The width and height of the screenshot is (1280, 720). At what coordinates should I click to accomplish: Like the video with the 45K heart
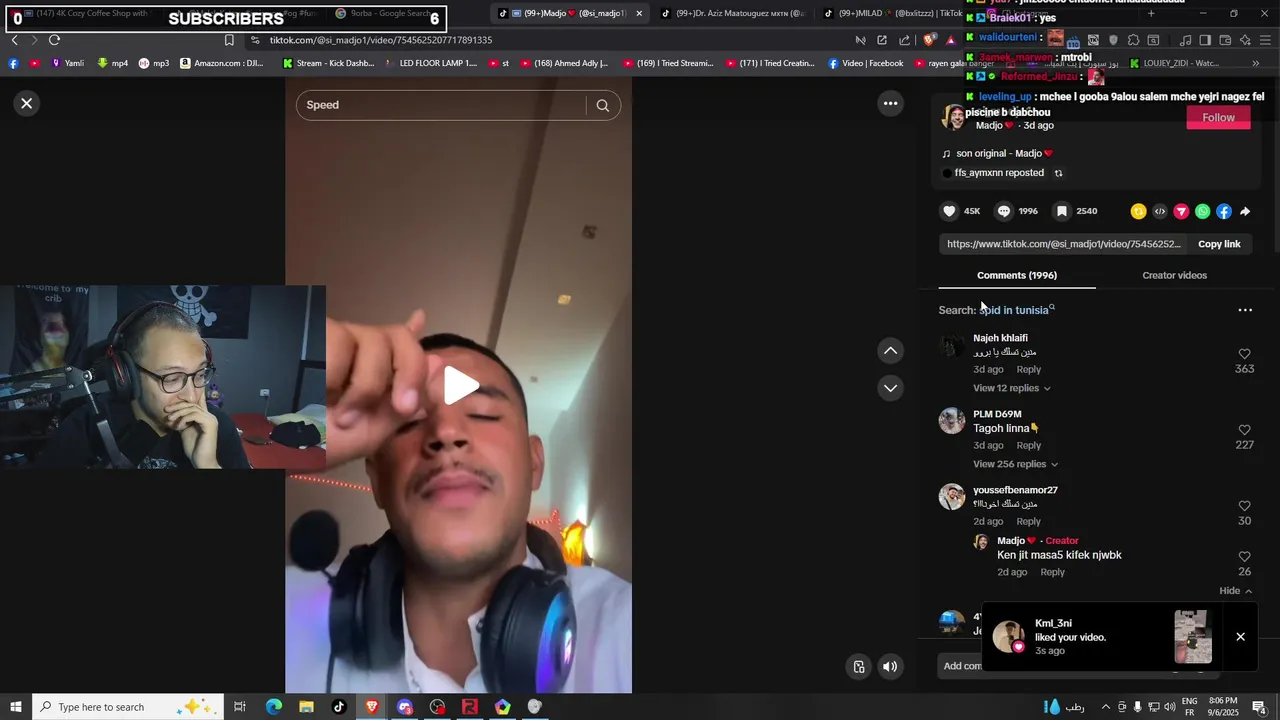(949, 211)
